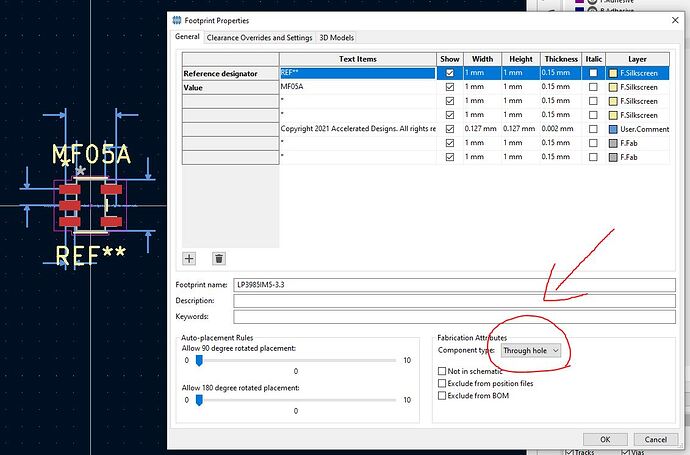Click the 0.002 mm thickness cell
This screenshot has width=690, height=455.
click(561, 129)
